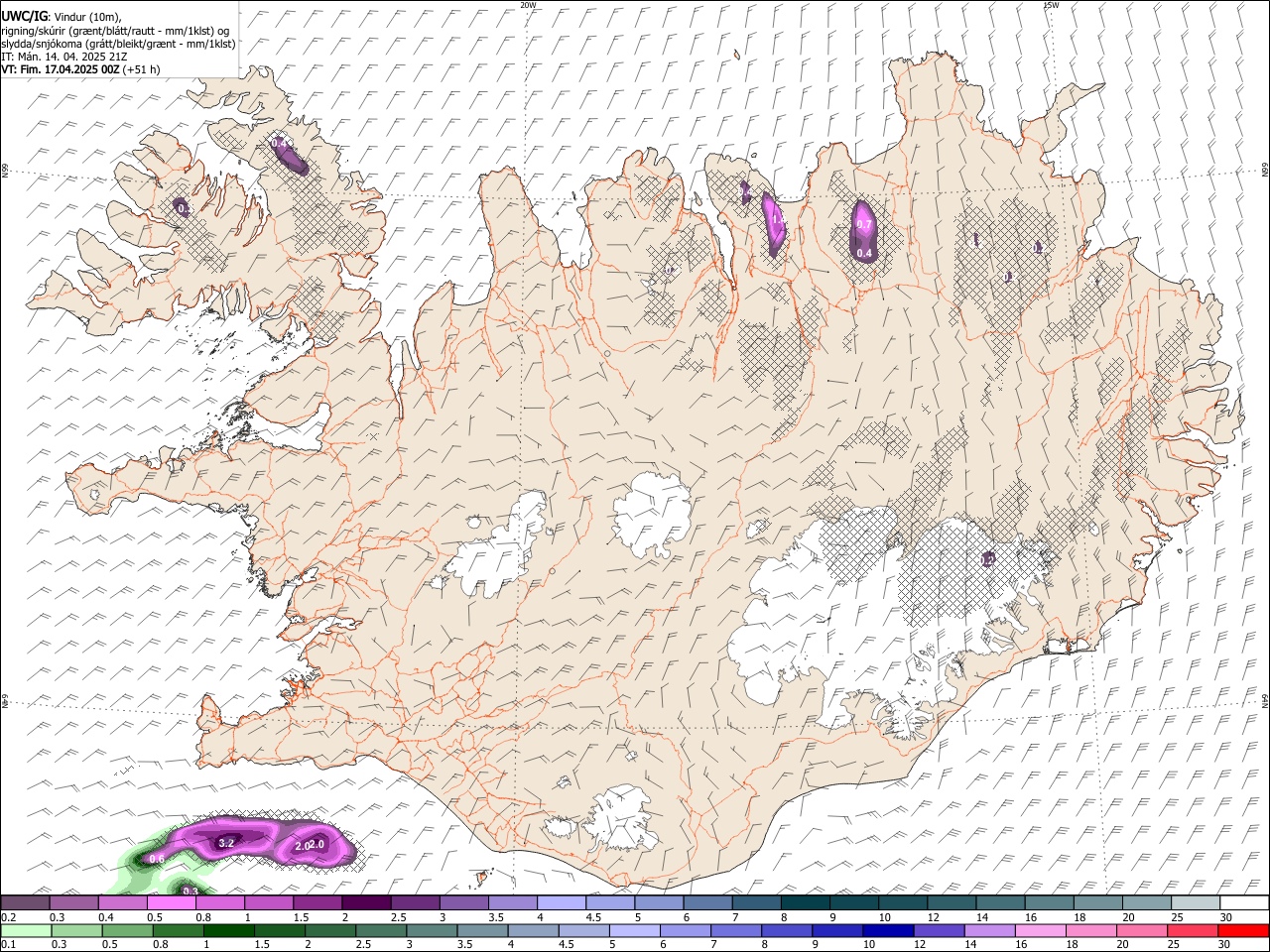Viewport: 1270px width, 952px height.
Task: Click the '(+51 h)' forecast offset text
Action: 142,69
